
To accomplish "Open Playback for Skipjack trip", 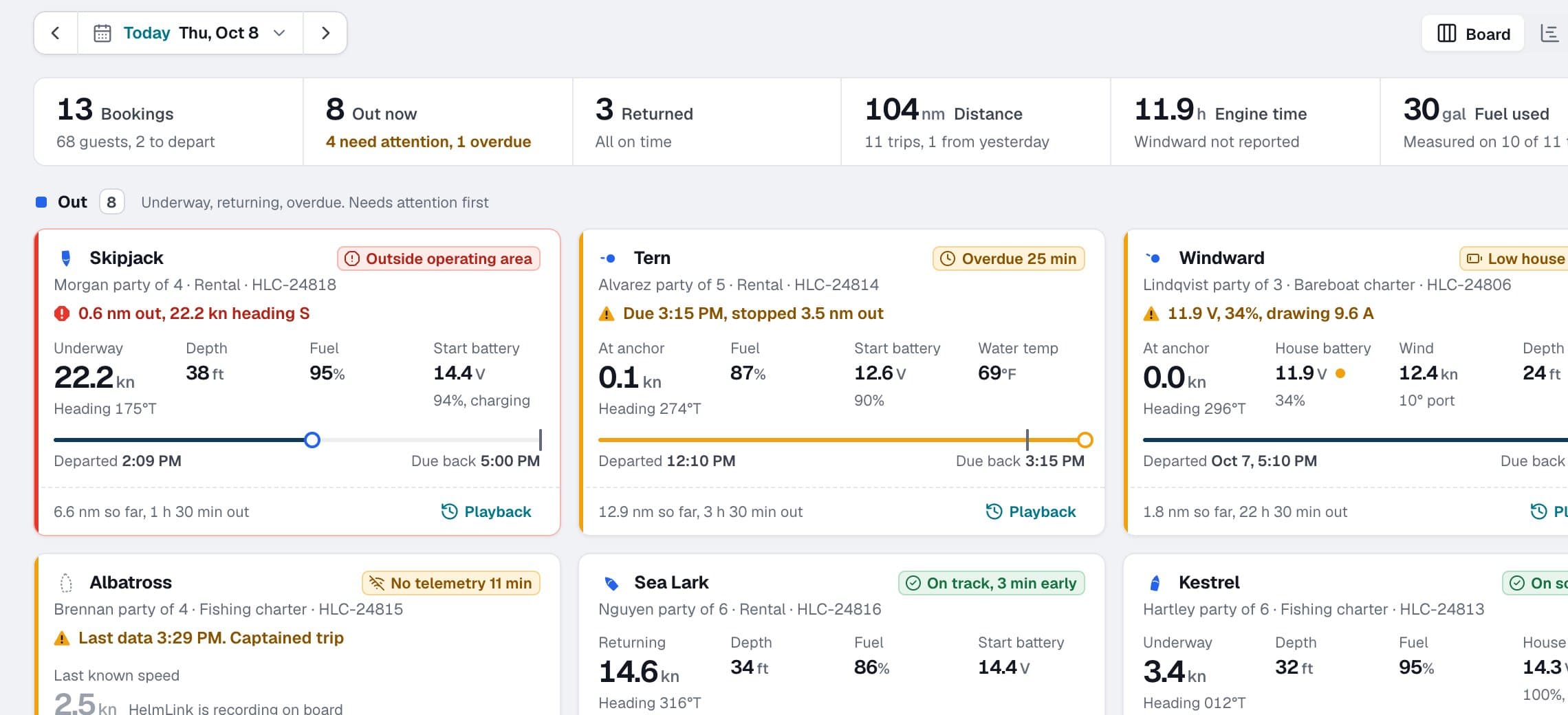I will pos(486,511).
